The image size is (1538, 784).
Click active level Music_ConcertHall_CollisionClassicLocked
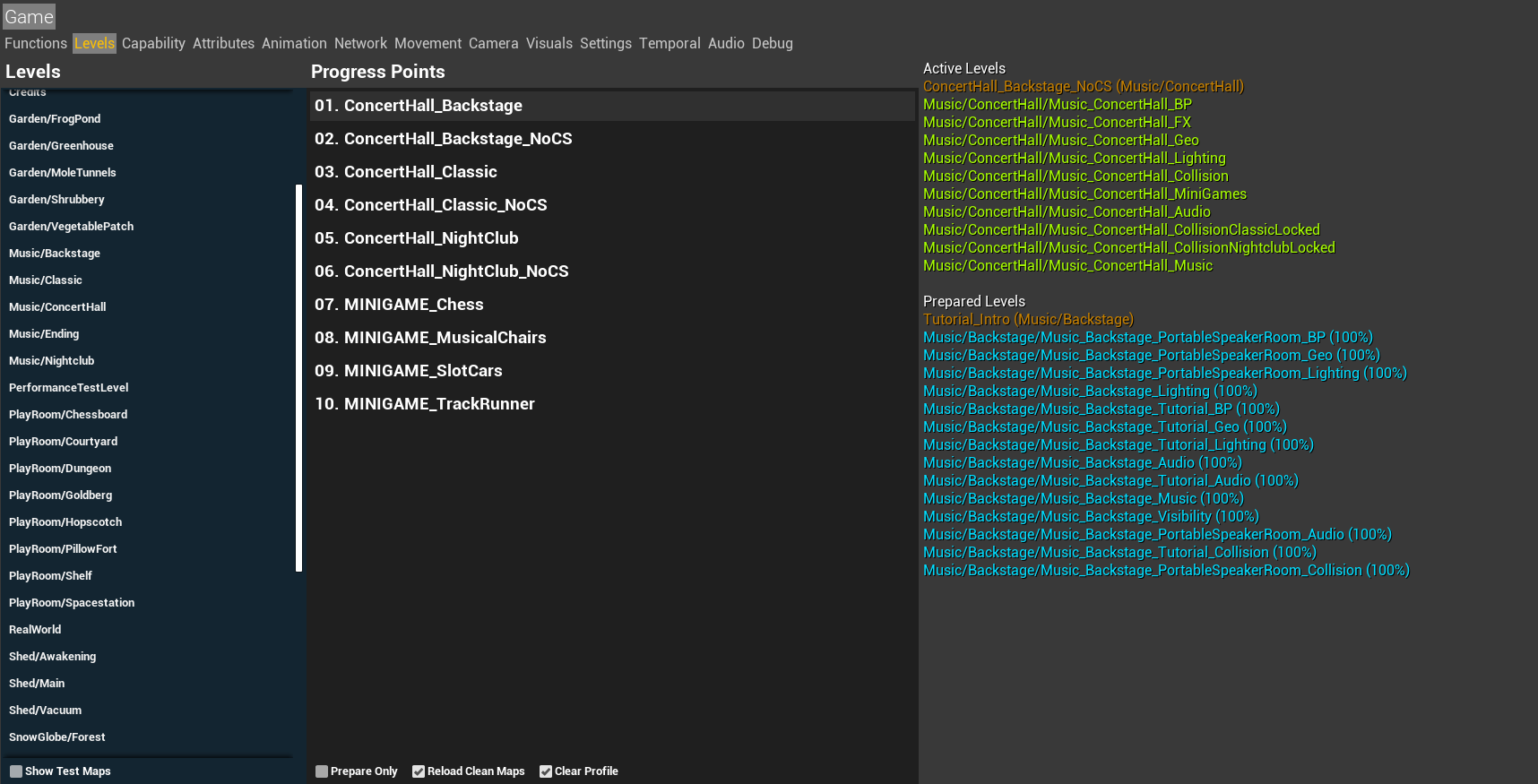[x=1121, y=229]
